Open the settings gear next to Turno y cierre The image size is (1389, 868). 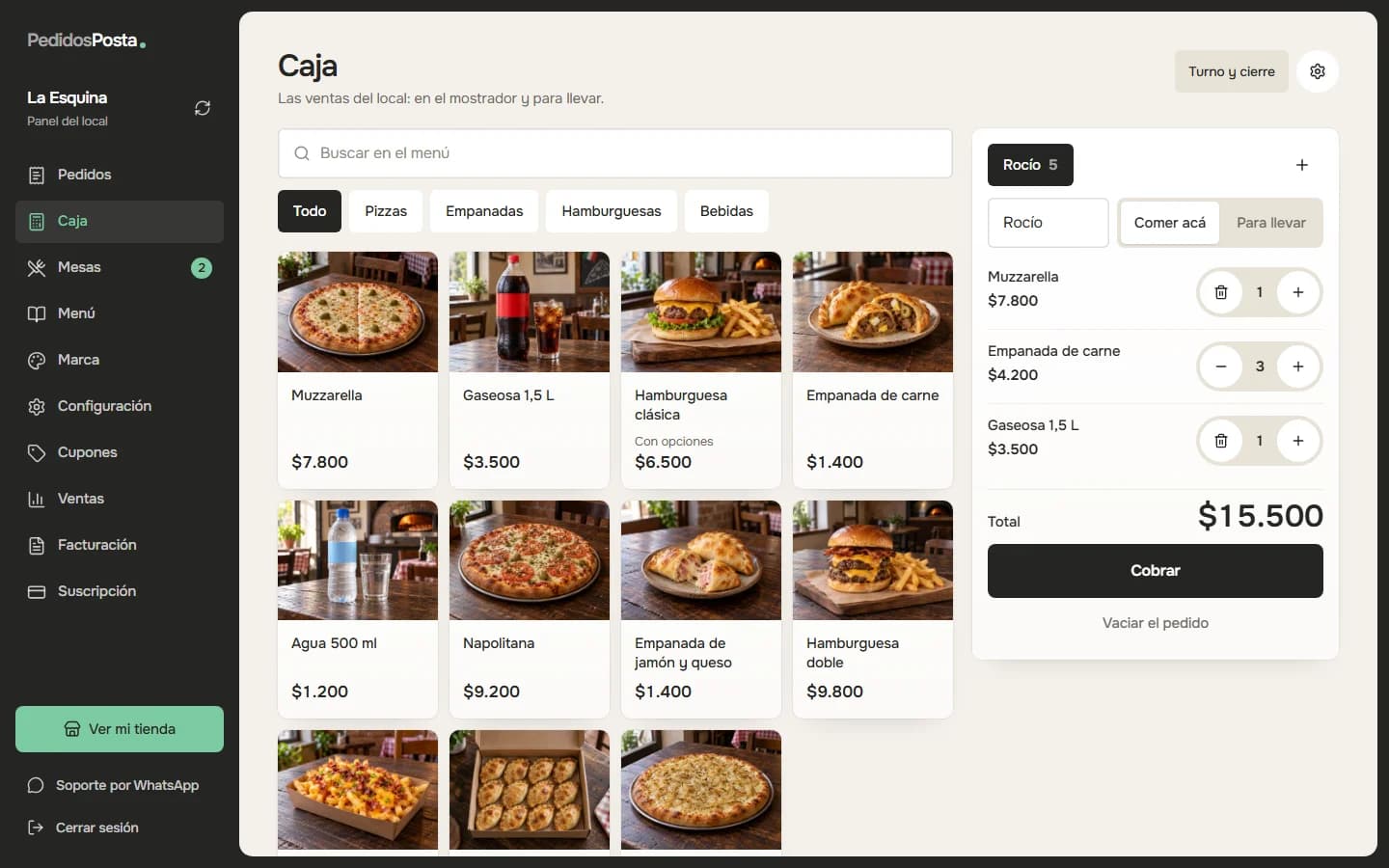pos(1318,71)
